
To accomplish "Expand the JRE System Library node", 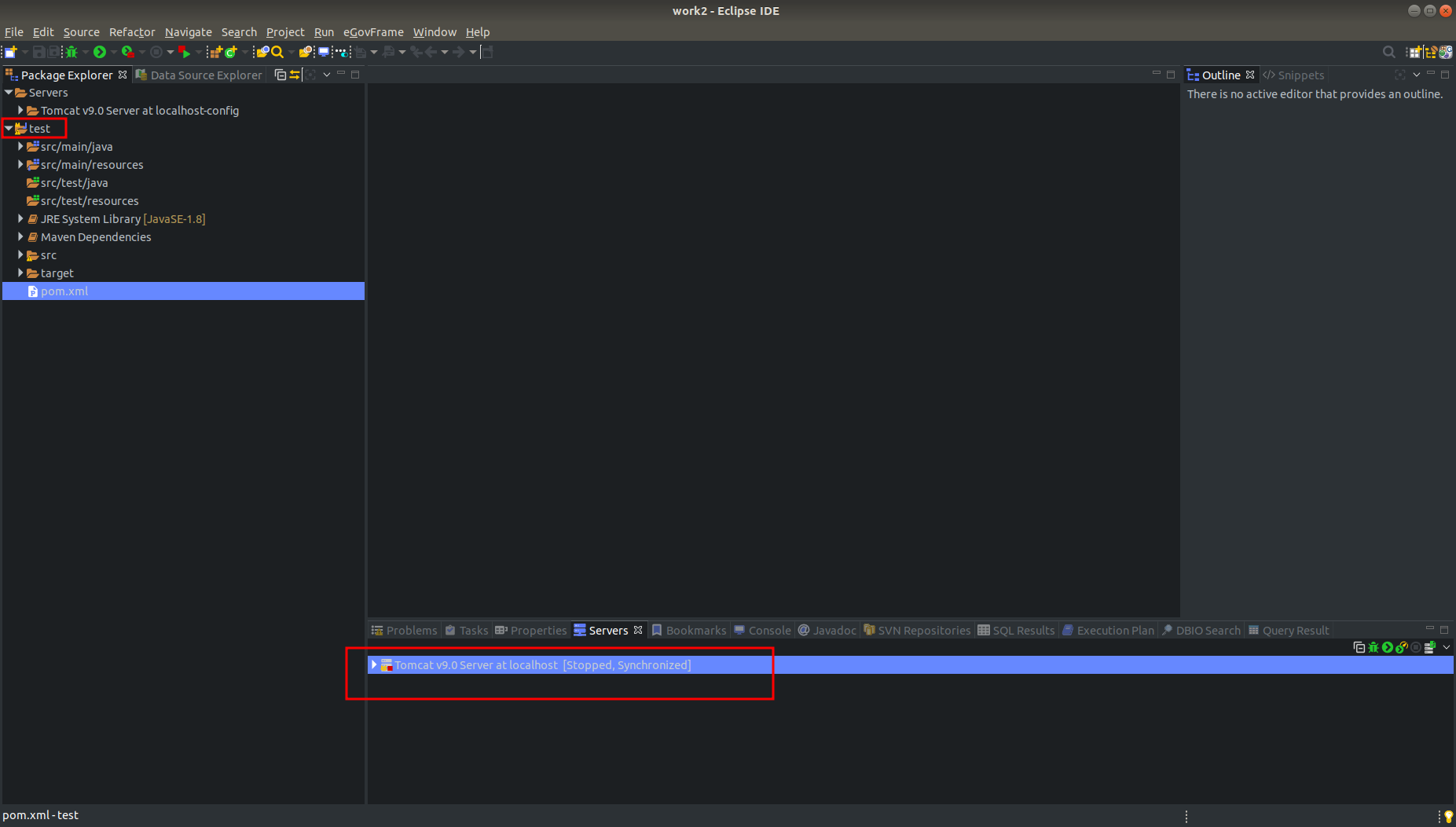I will pos(20,218).
